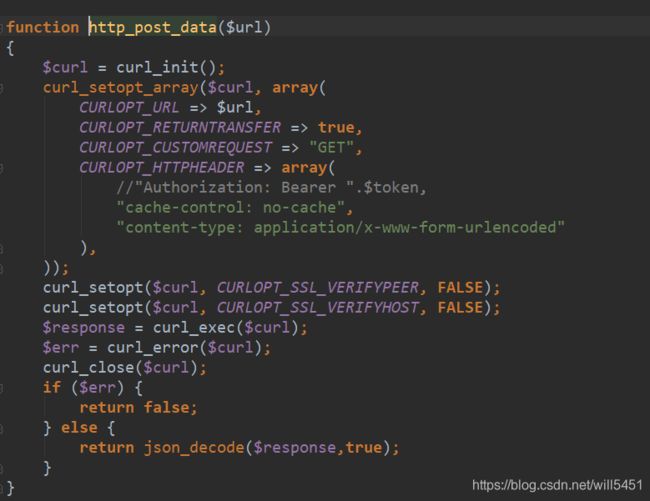Click $err inside the if condition
650x501 pixels.
(97, 387)
